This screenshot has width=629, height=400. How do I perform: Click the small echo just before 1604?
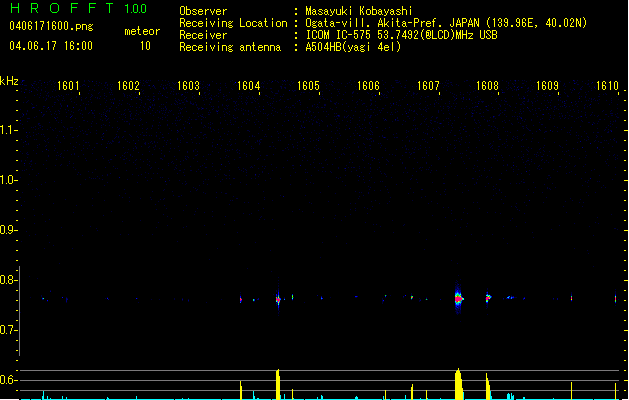241,299
